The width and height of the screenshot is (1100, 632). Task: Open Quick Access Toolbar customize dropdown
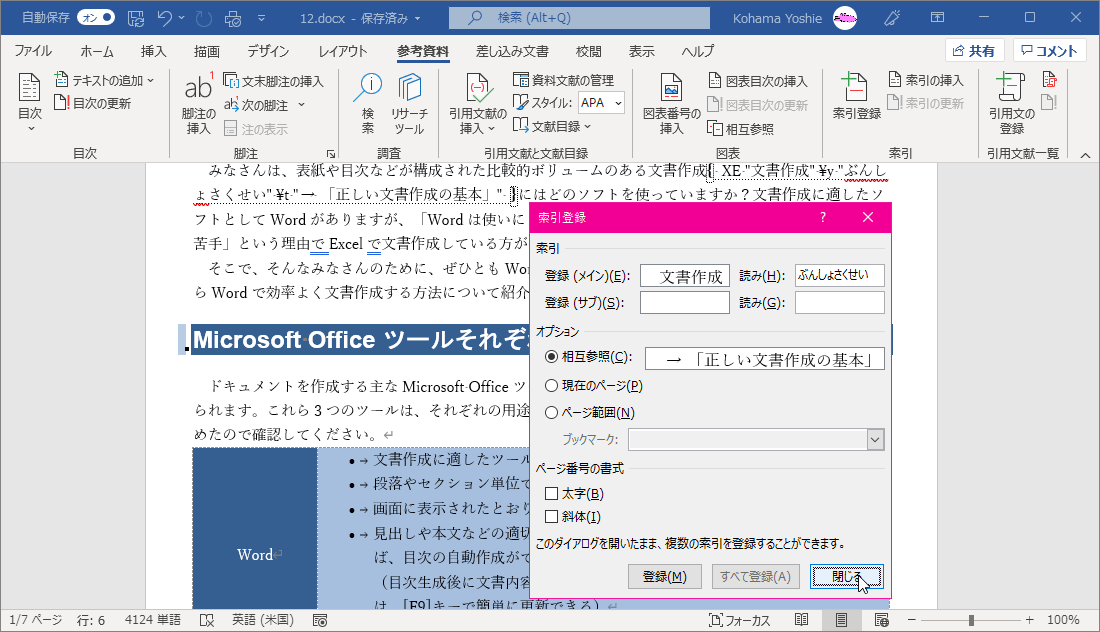(x=261, y=18)
